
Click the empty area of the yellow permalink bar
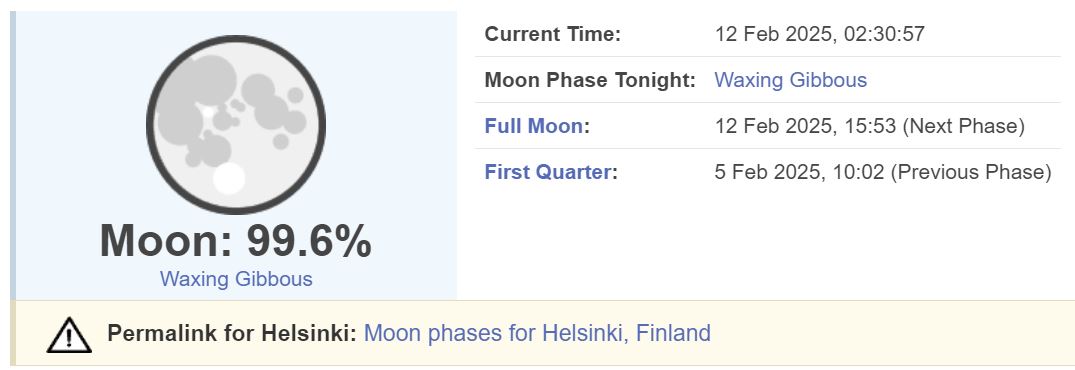tap(891, 334)
